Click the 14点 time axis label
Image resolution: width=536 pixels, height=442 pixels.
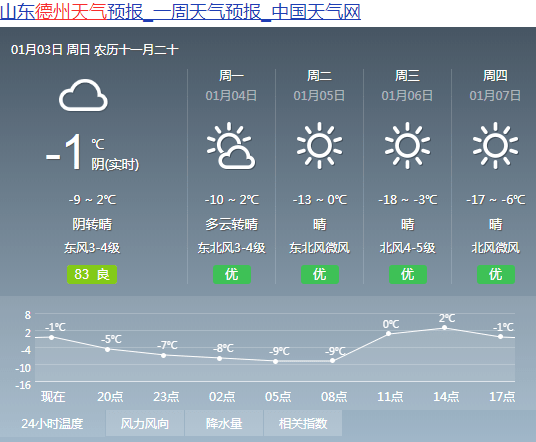click(446, 397)
